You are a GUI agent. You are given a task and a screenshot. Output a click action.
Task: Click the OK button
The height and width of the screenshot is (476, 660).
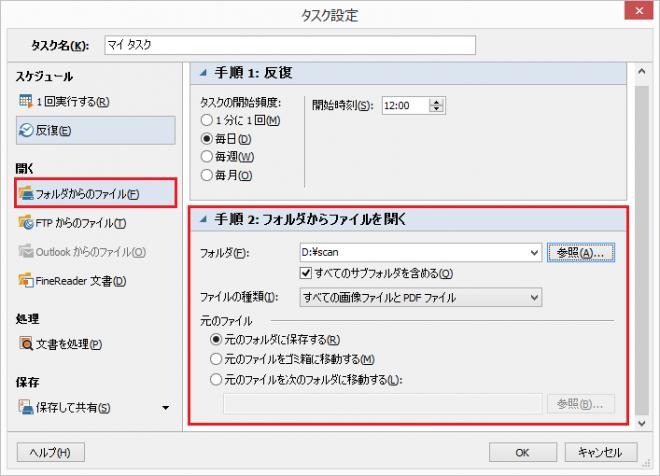[x=522, y=452]
